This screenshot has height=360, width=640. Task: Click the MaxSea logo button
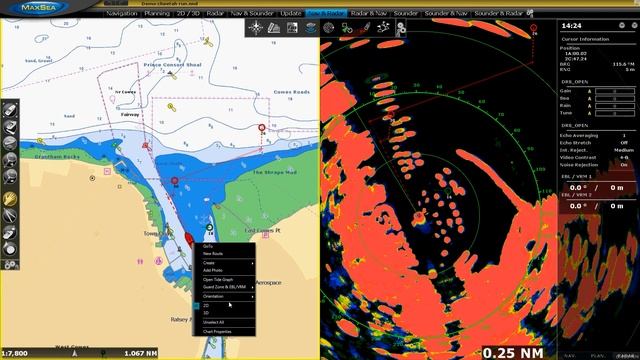(39, 7)
